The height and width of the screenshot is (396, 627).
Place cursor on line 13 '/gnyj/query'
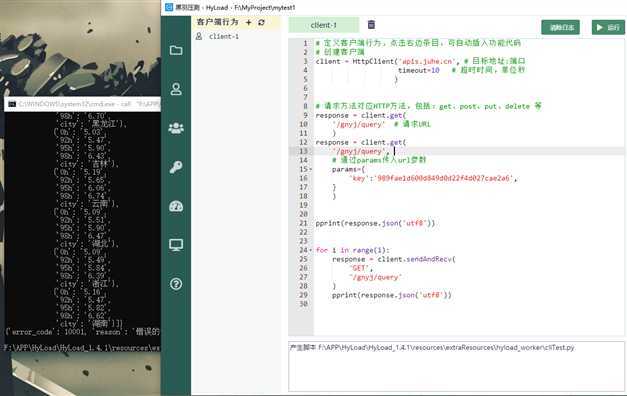[358, 151]
